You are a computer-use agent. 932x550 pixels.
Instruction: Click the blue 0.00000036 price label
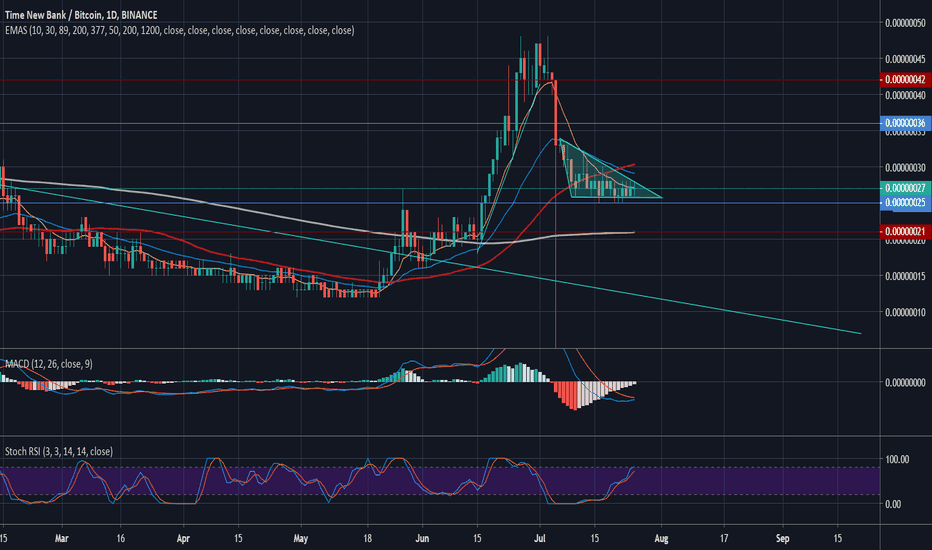click(905, 123)
